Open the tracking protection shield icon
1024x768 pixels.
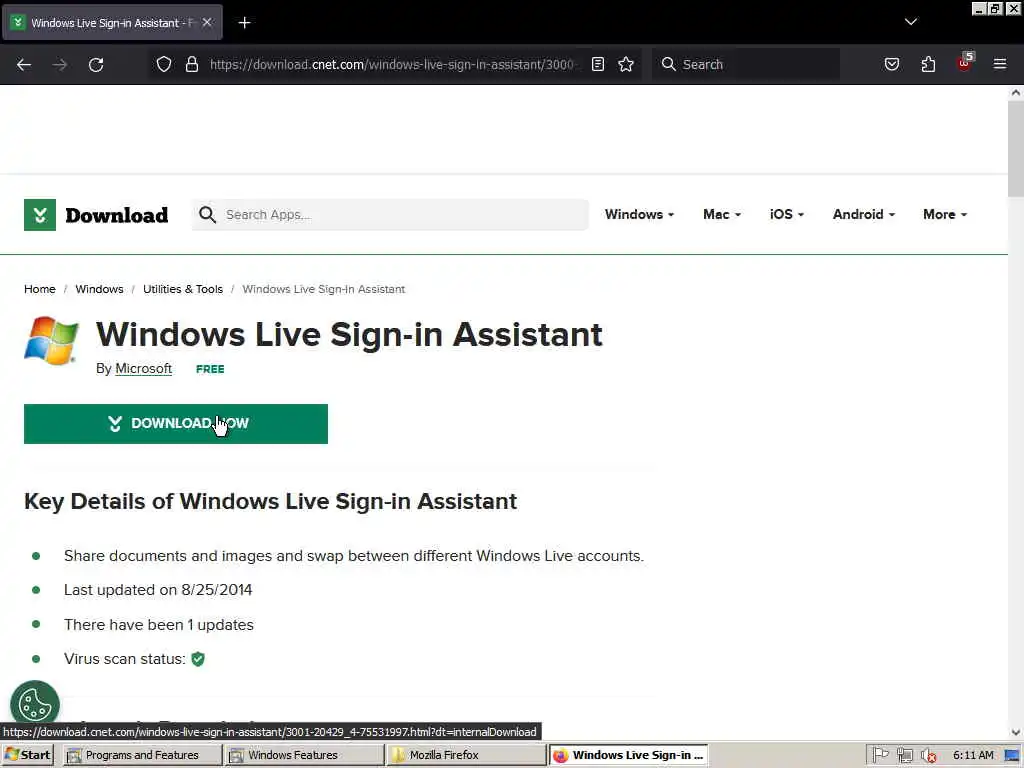(164, 64)
